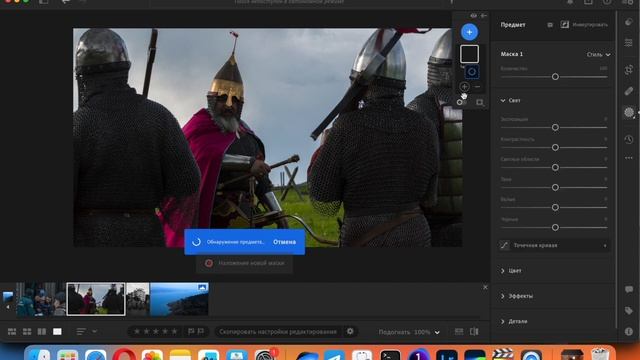Open the keywords tag icon

tap(629, 311)
